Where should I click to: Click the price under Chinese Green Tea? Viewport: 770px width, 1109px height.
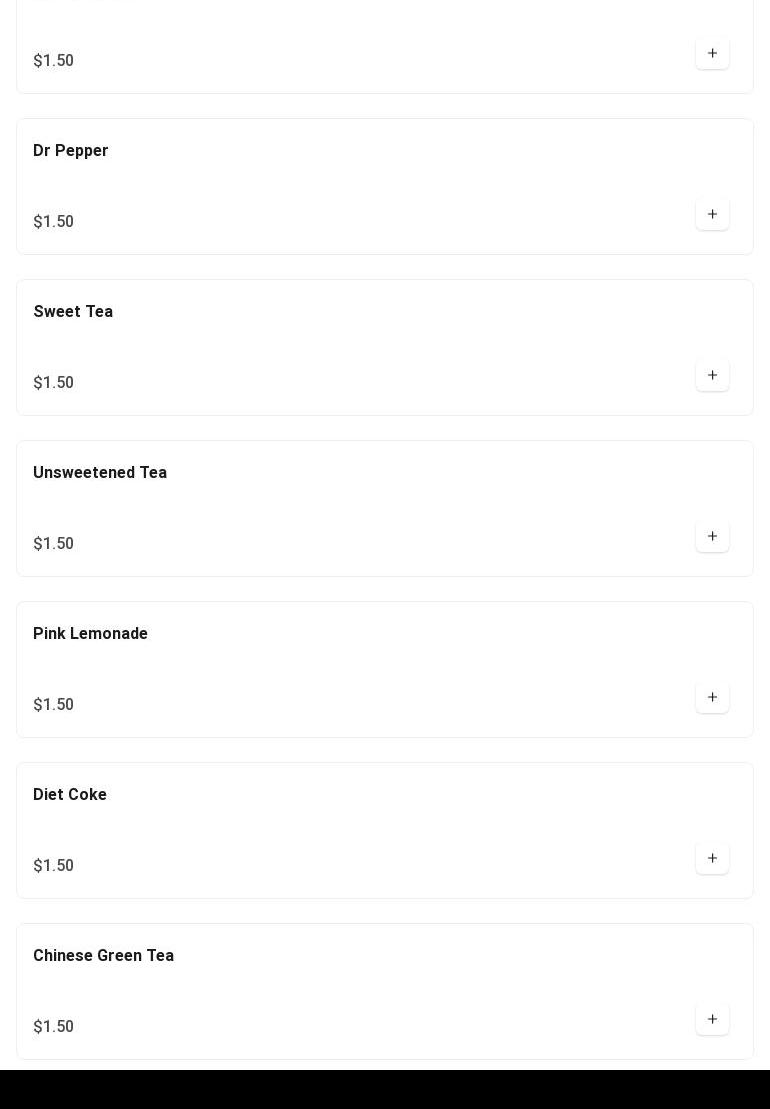(x=53, y=1027)
